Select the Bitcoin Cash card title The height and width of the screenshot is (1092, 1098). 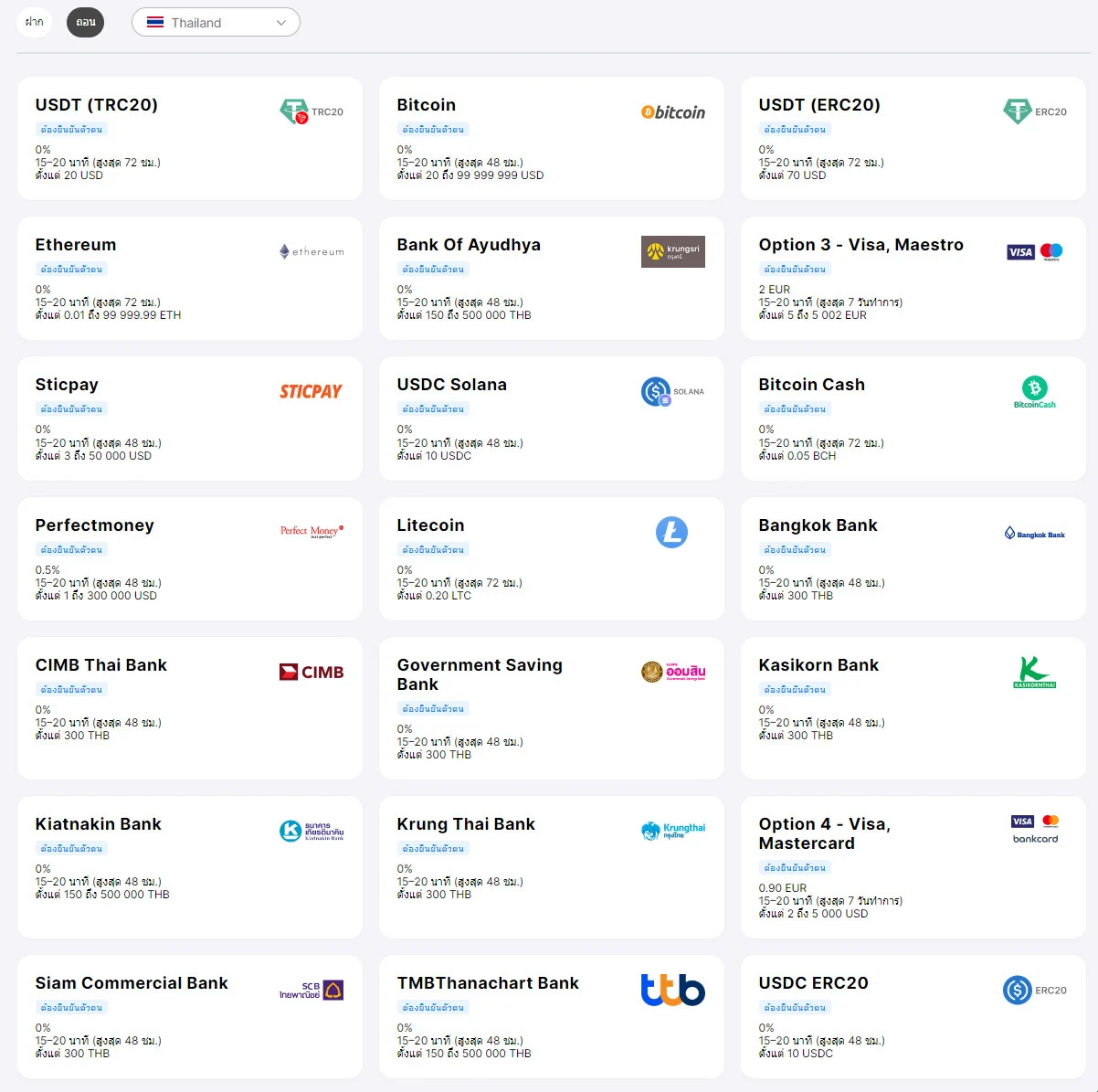click(812, 385)
